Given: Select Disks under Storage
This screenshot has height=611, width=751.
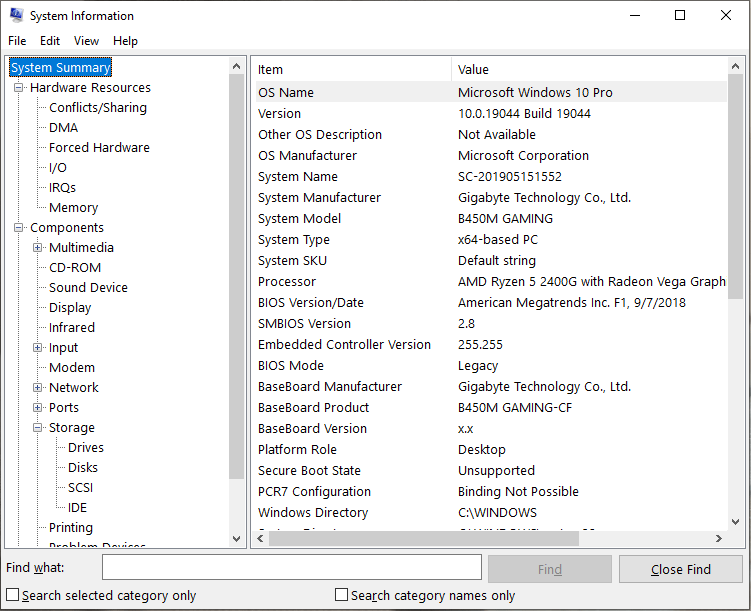Looking at the screenshot, I should click(x=83, y=468).
